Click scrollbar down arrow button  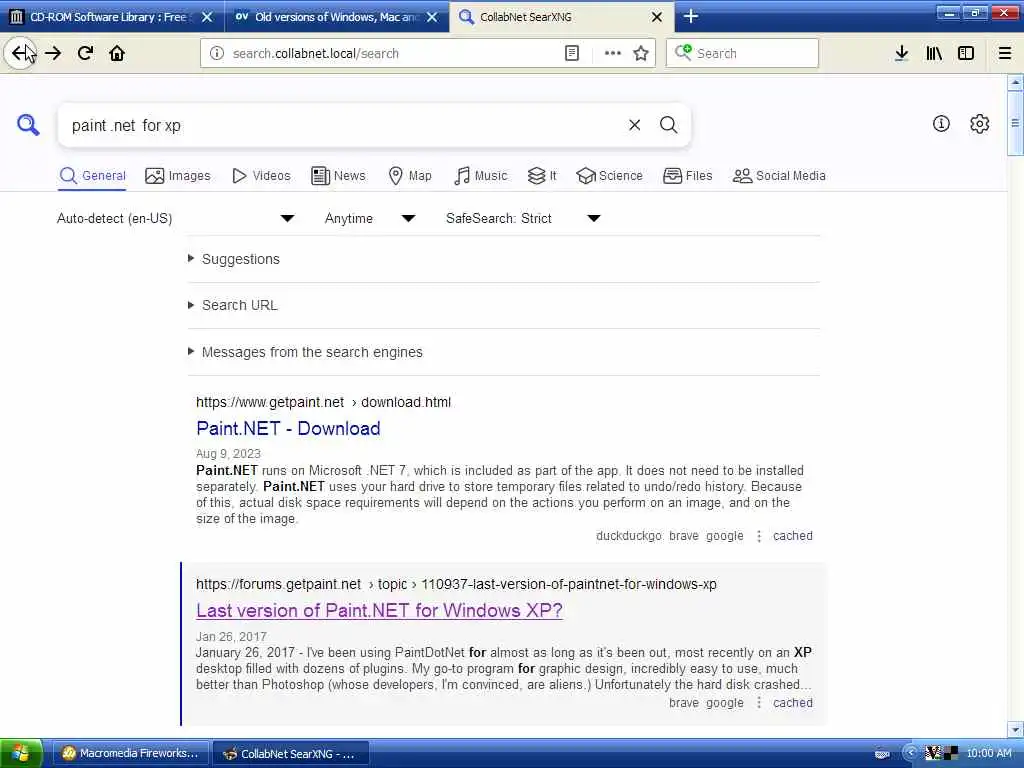click(1015, 729)
